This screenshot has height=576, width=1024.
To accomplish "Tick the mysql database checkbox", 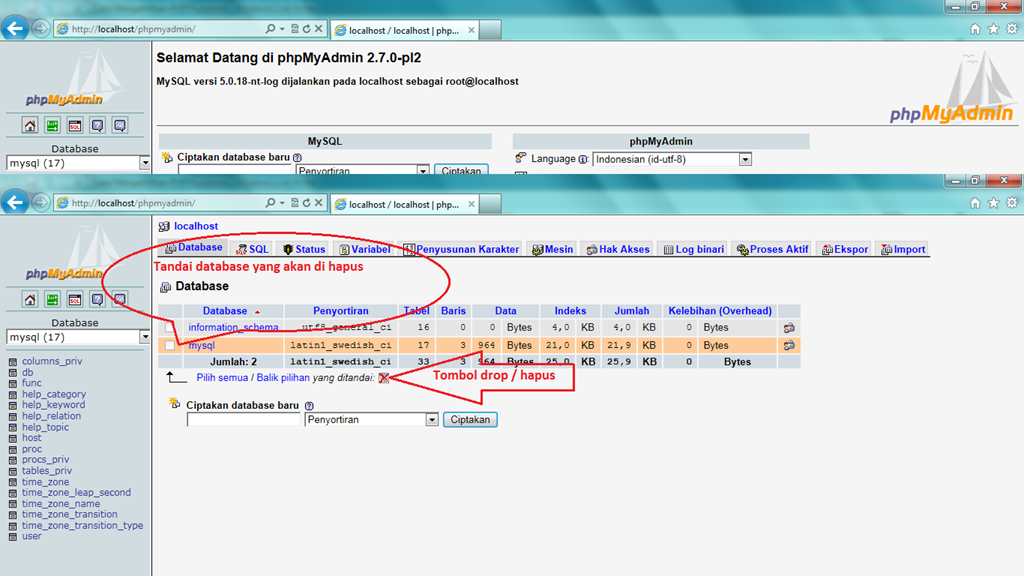I will point(170,345).
